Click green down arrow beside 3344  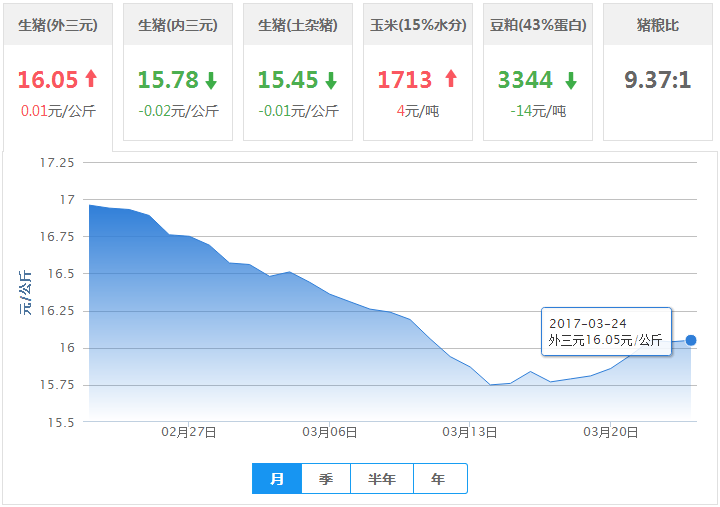point(570,80)
